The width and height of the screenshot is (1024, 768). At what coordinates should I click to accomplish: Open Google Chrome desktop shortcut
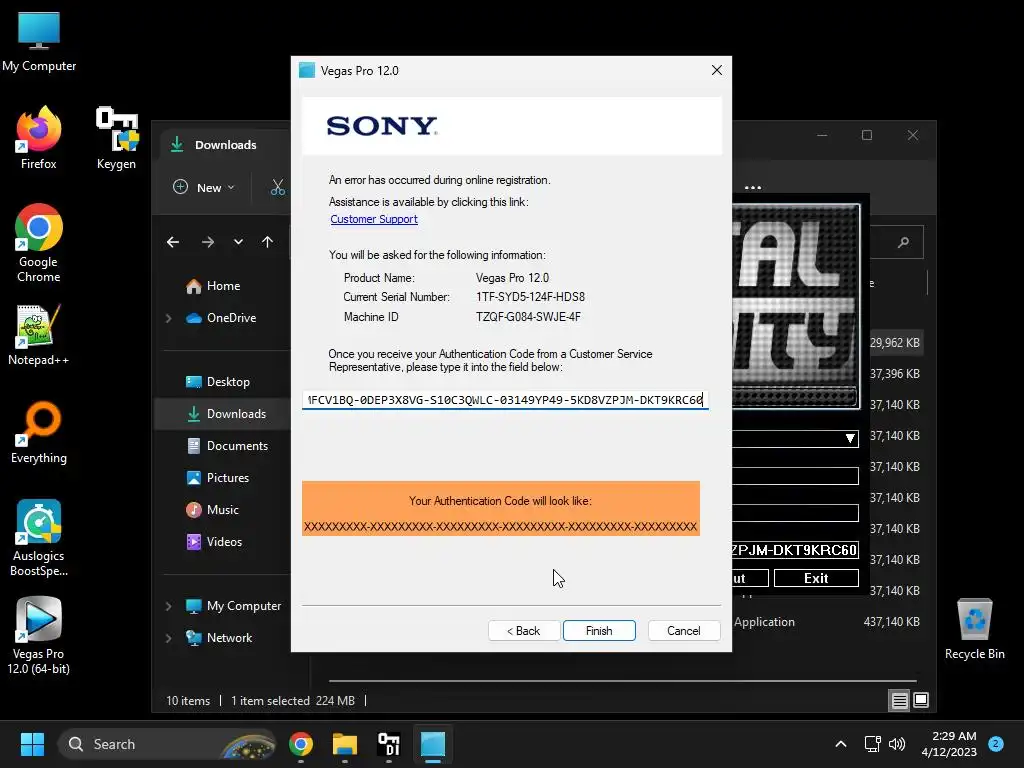click(x=39, y=243)
